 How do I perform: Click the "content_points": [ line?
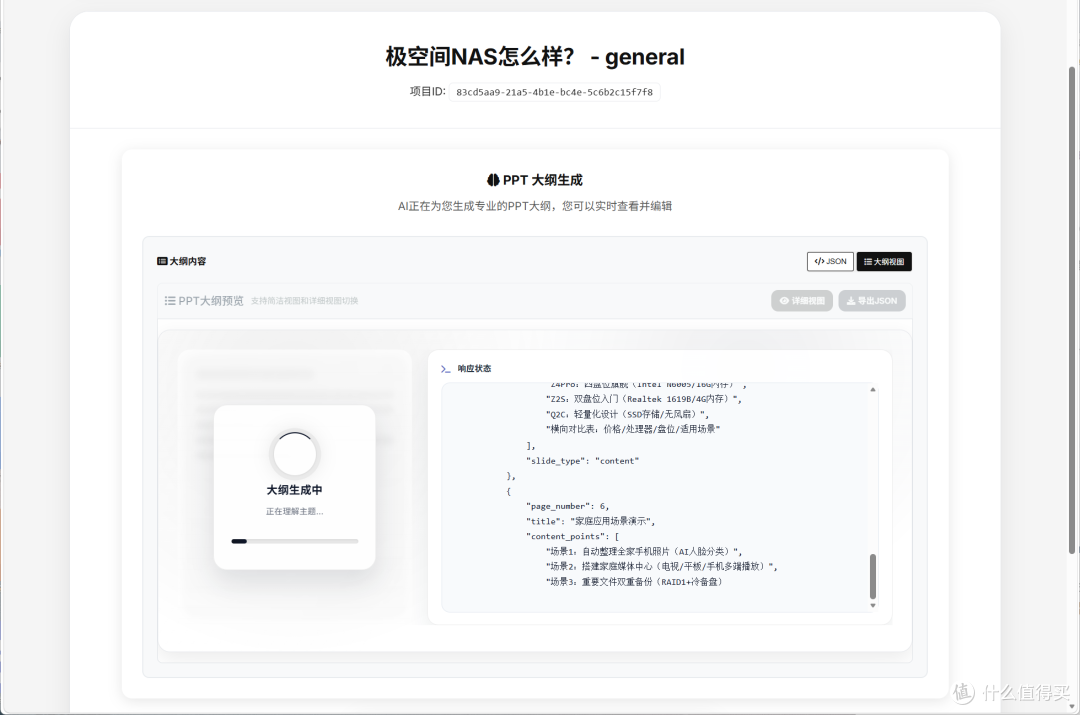[x=572, y=537]
